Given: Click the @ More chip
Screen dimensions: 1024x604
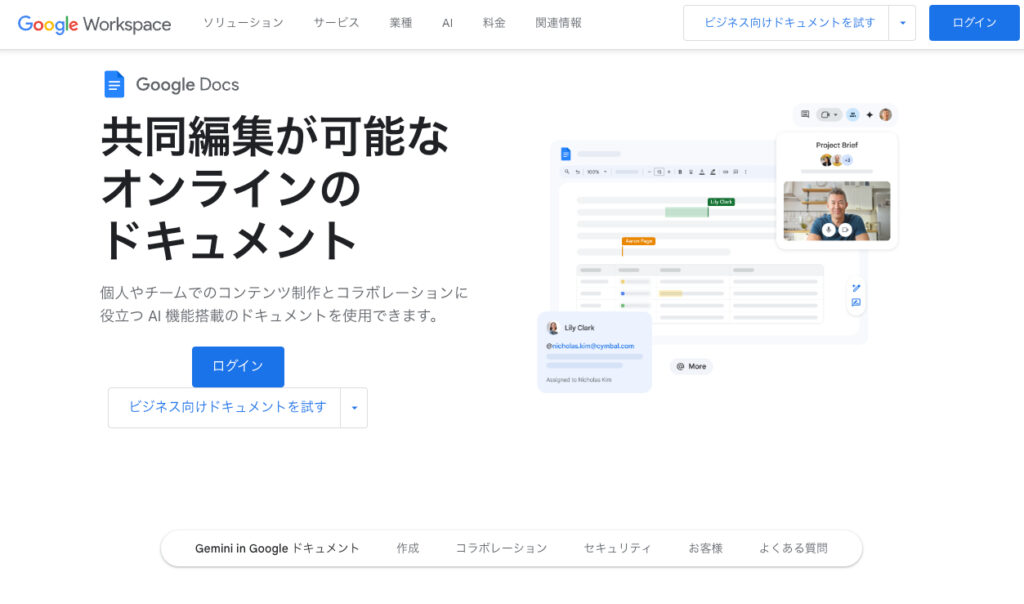Looking at the screenshot, I should 691,366.
